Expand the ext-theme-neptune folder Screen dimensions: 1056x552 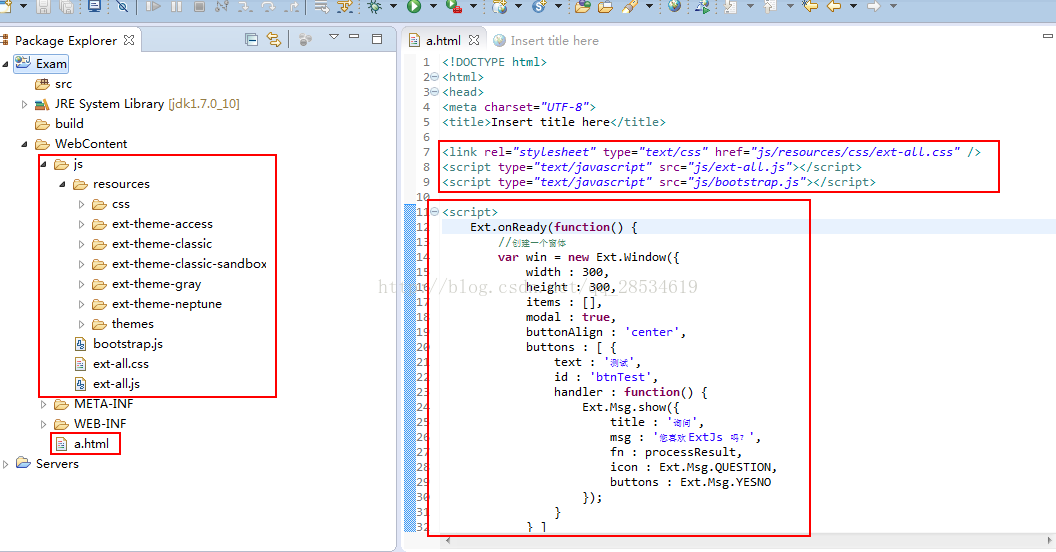tap(81, 304)
